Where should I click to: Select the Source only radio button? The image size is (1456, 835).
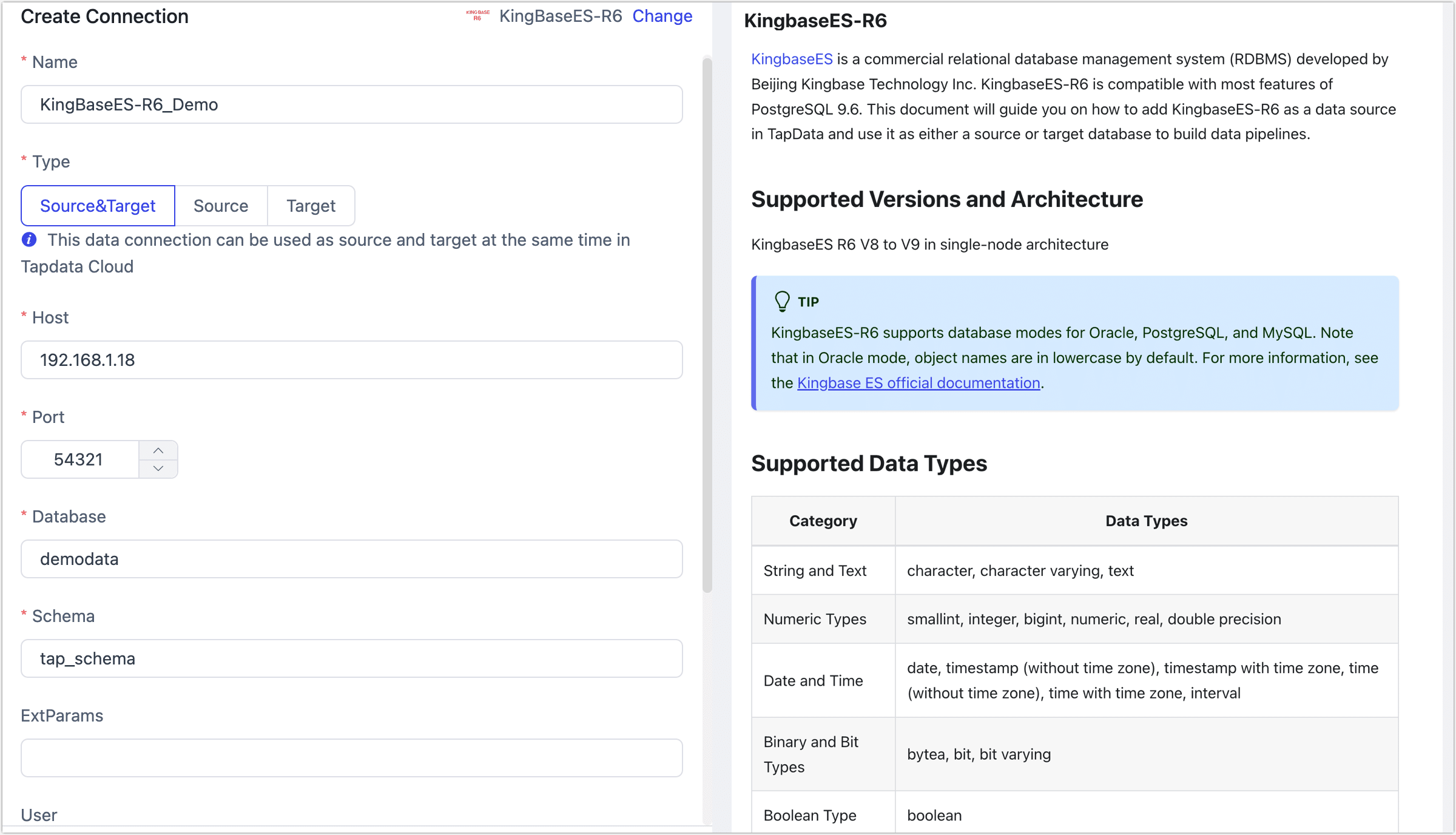tap(221, 205)
